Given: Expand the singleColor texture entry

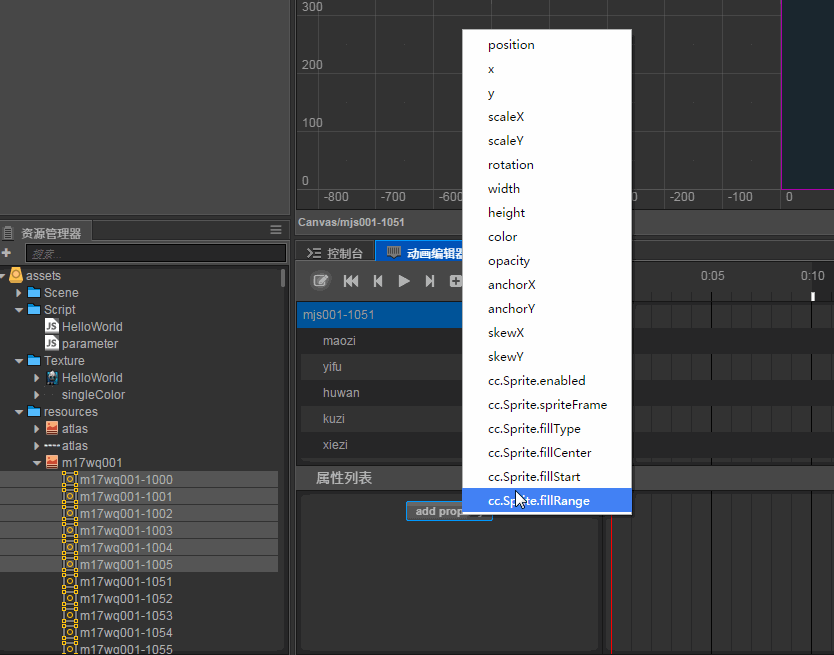Looking at the screenshot, I should coord(36,395).
